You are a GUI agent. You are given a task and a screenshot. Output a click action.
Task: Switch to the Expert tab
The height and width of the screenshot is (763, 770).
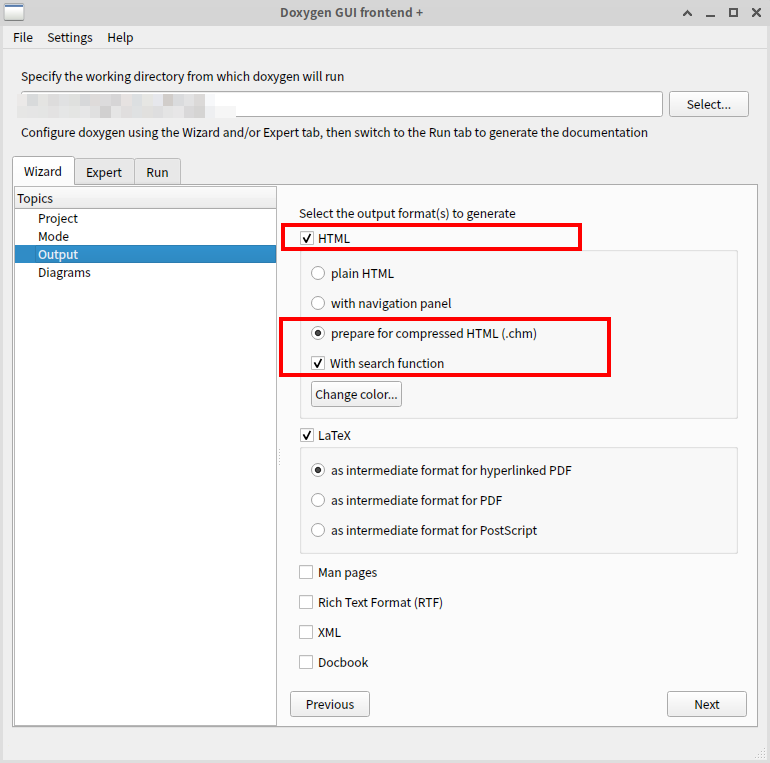tap(104, 172)
